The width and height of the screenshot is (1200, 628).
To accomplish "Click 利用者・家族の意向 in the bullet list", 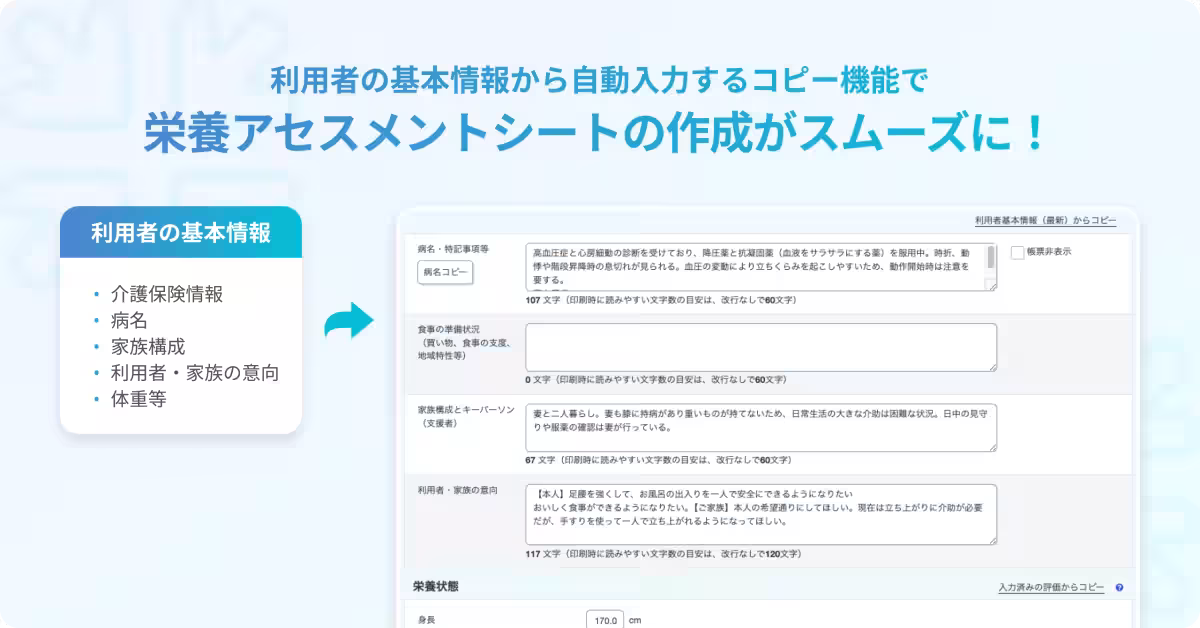I will click(x=194, y=373).
